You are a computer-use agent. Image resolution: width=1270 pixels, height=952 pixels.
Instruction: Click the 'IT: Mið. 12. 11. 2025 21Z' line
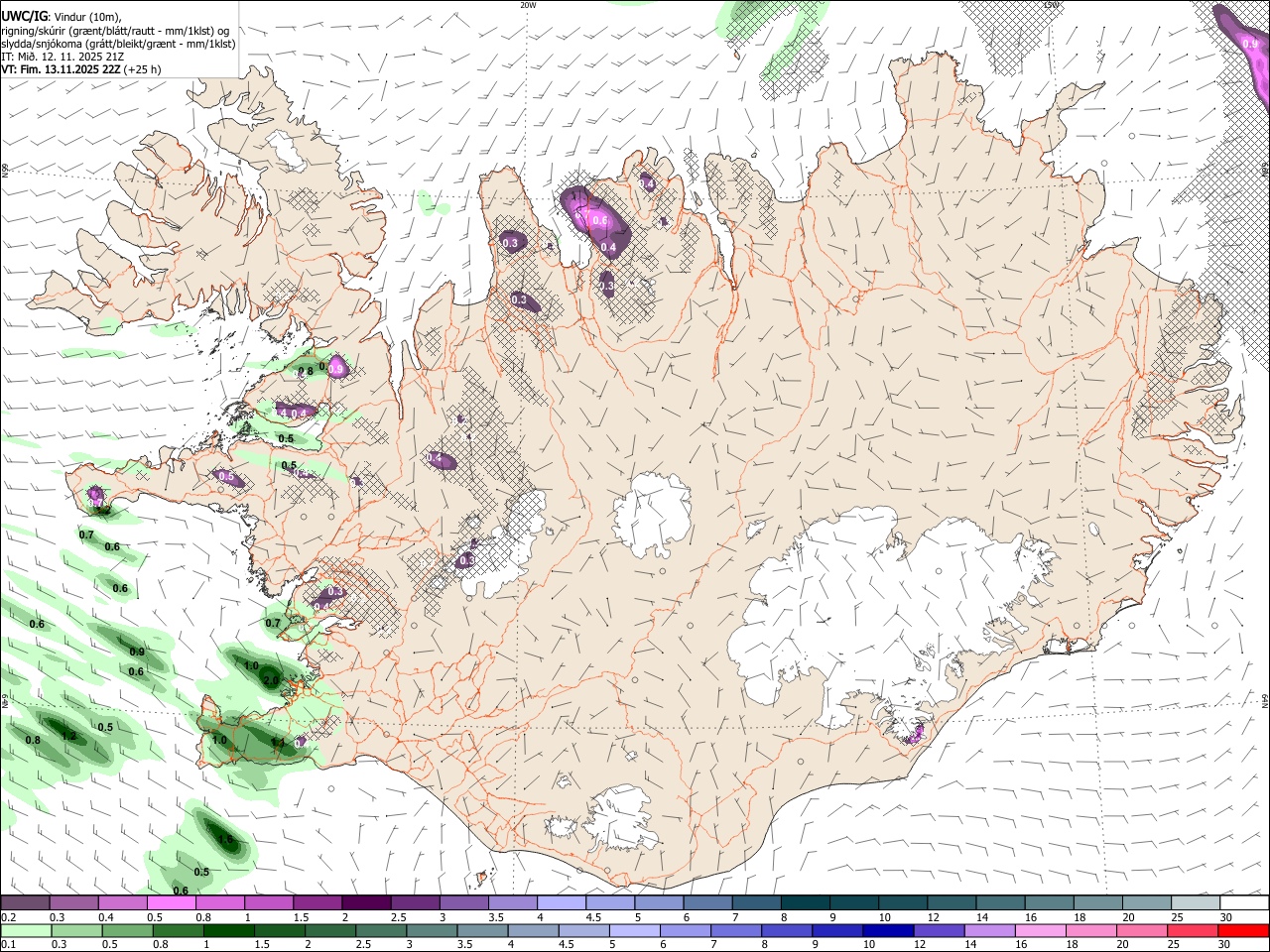63,57
